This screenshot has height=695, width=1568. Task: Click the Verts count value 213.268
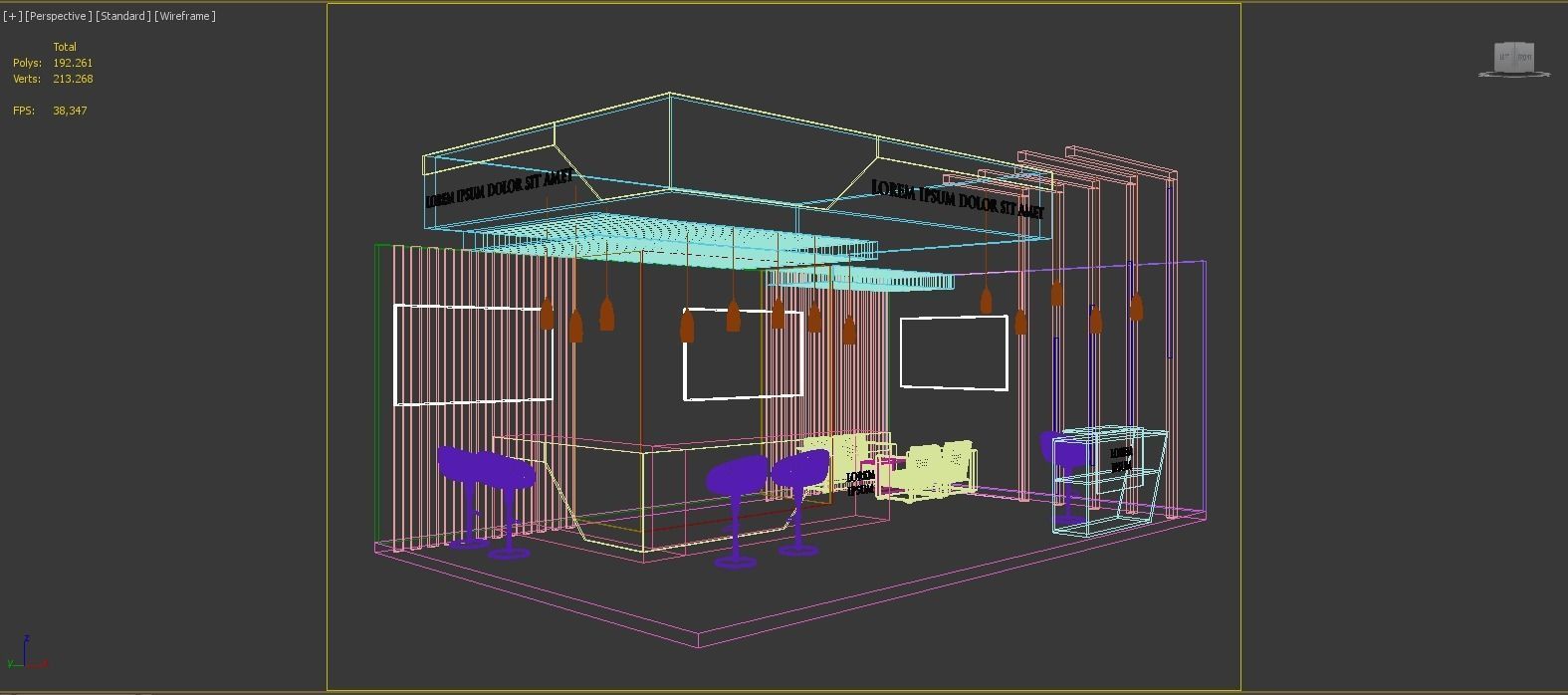(x=73, y=79)
